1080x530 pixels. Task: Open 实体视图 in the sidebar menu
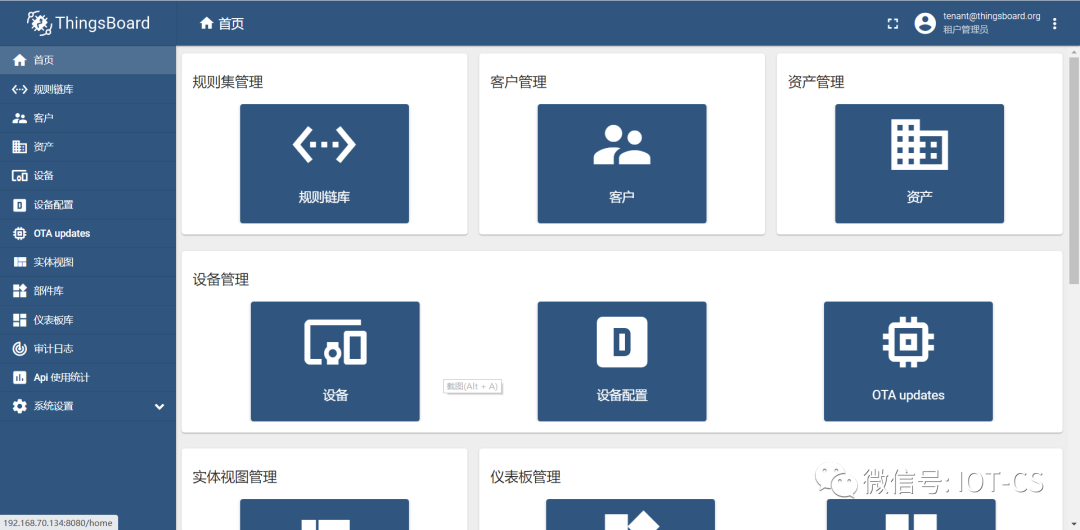pos(88,263)
